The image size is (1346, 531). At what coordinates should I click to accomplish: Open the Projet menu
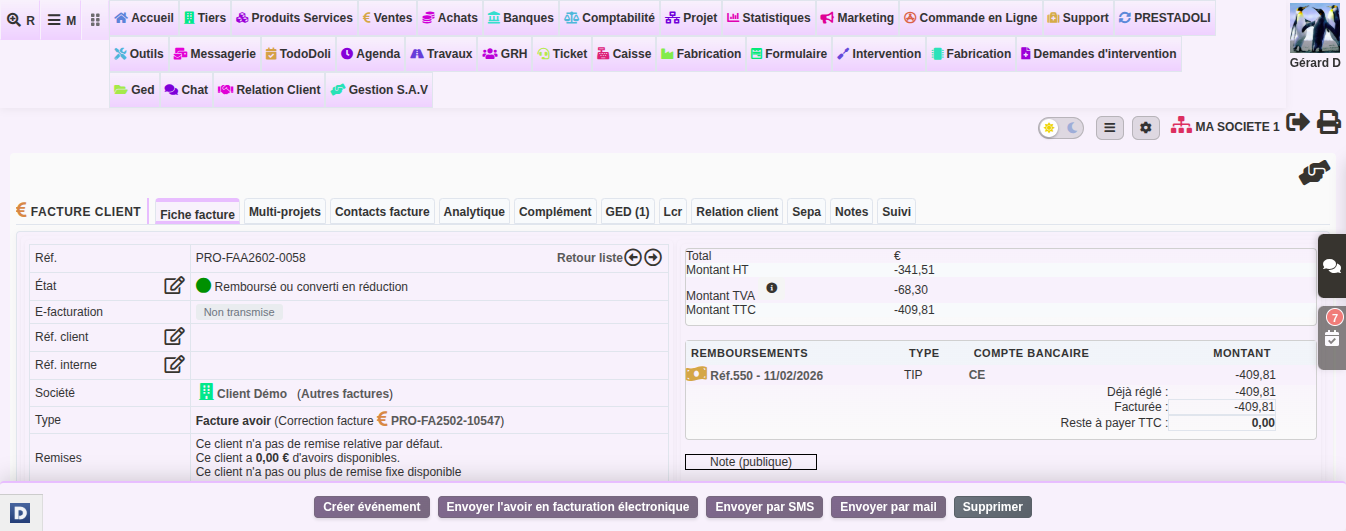tap(691, 18)
